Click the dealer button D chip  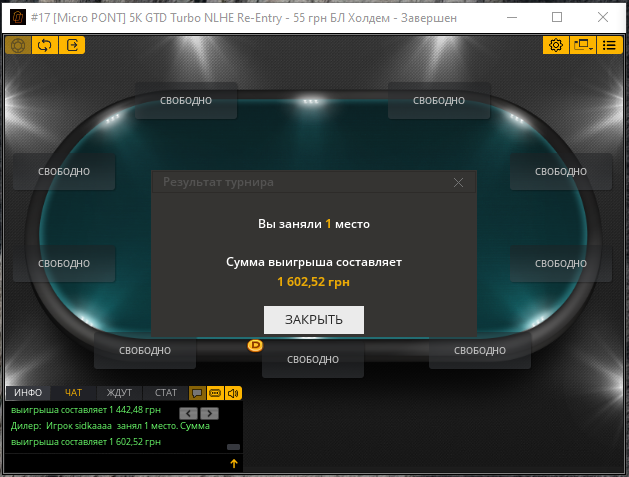click(x=255, y=345)
